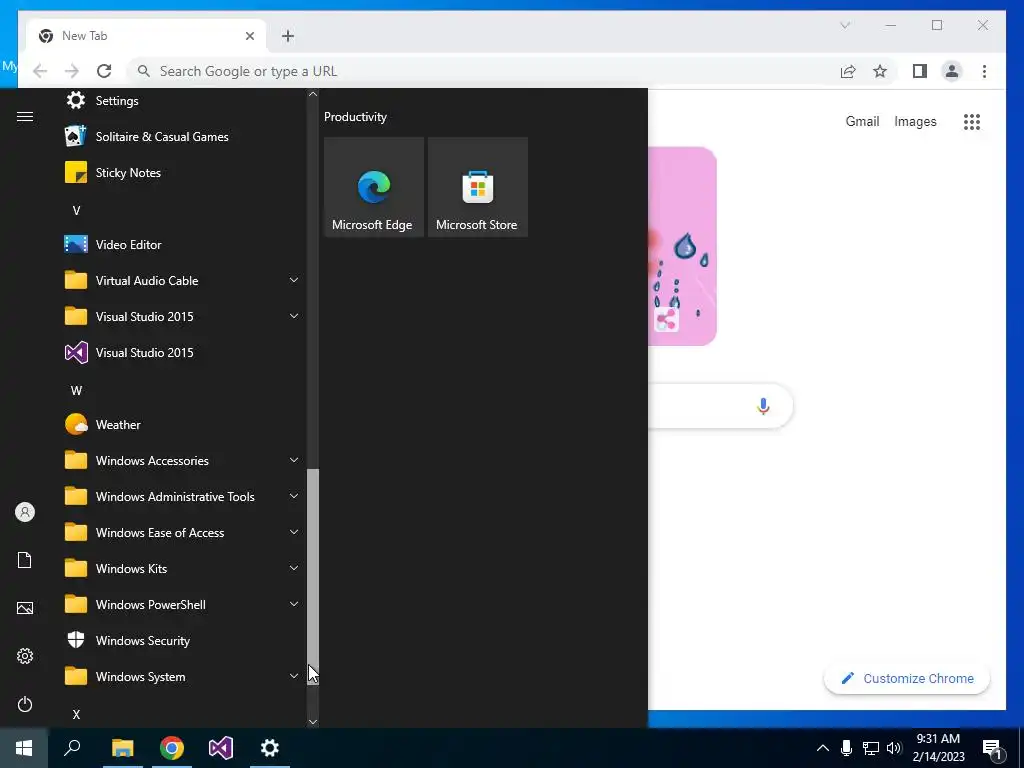Open Google Images link
Screen dimensions: 1024x768
pos(915,121)
